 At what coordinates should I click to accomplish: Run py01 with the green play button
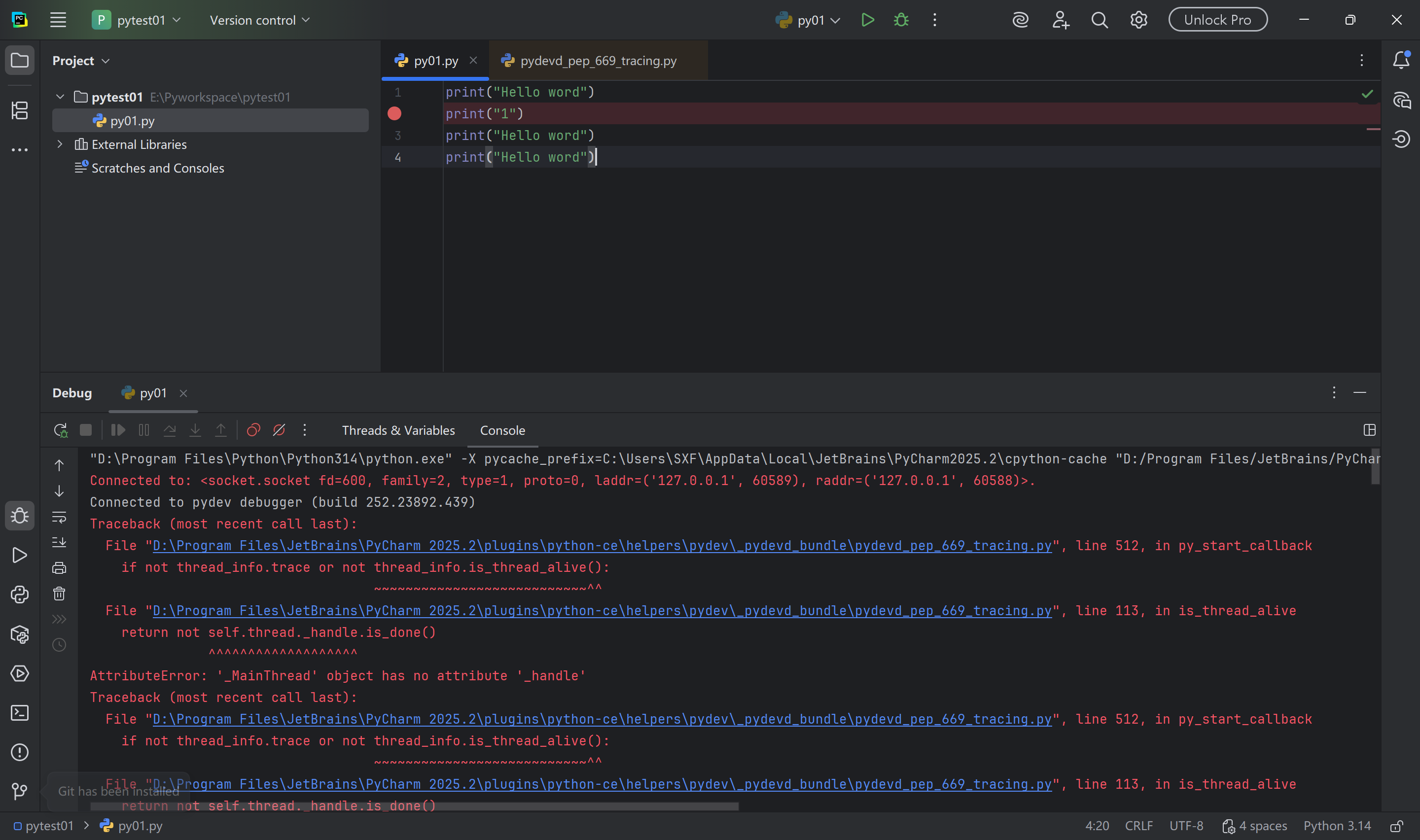pos(867,20)
